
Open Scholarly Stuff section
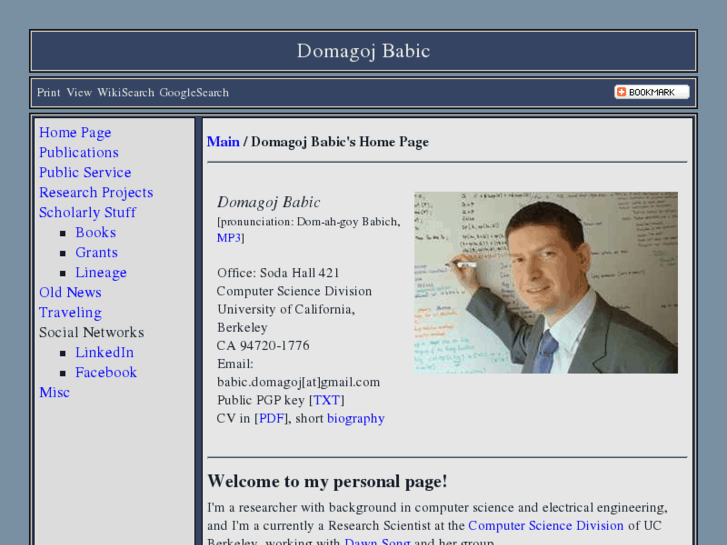[x=87, y=212]
